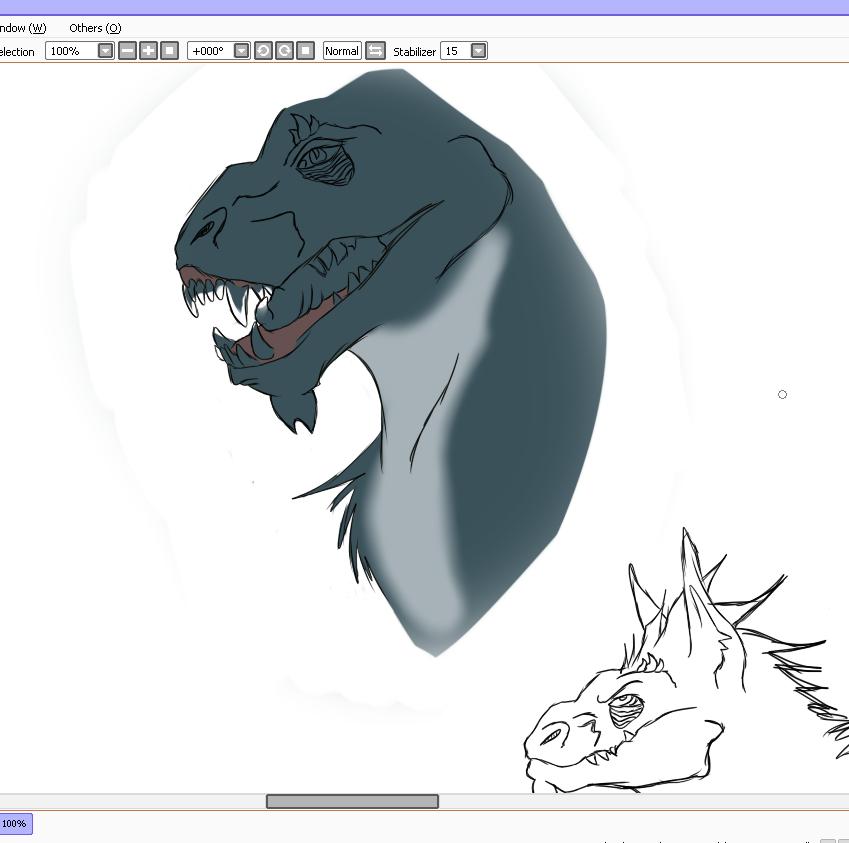Open the Others menu
The image size is (849, 843).
(x=95, y=28)
